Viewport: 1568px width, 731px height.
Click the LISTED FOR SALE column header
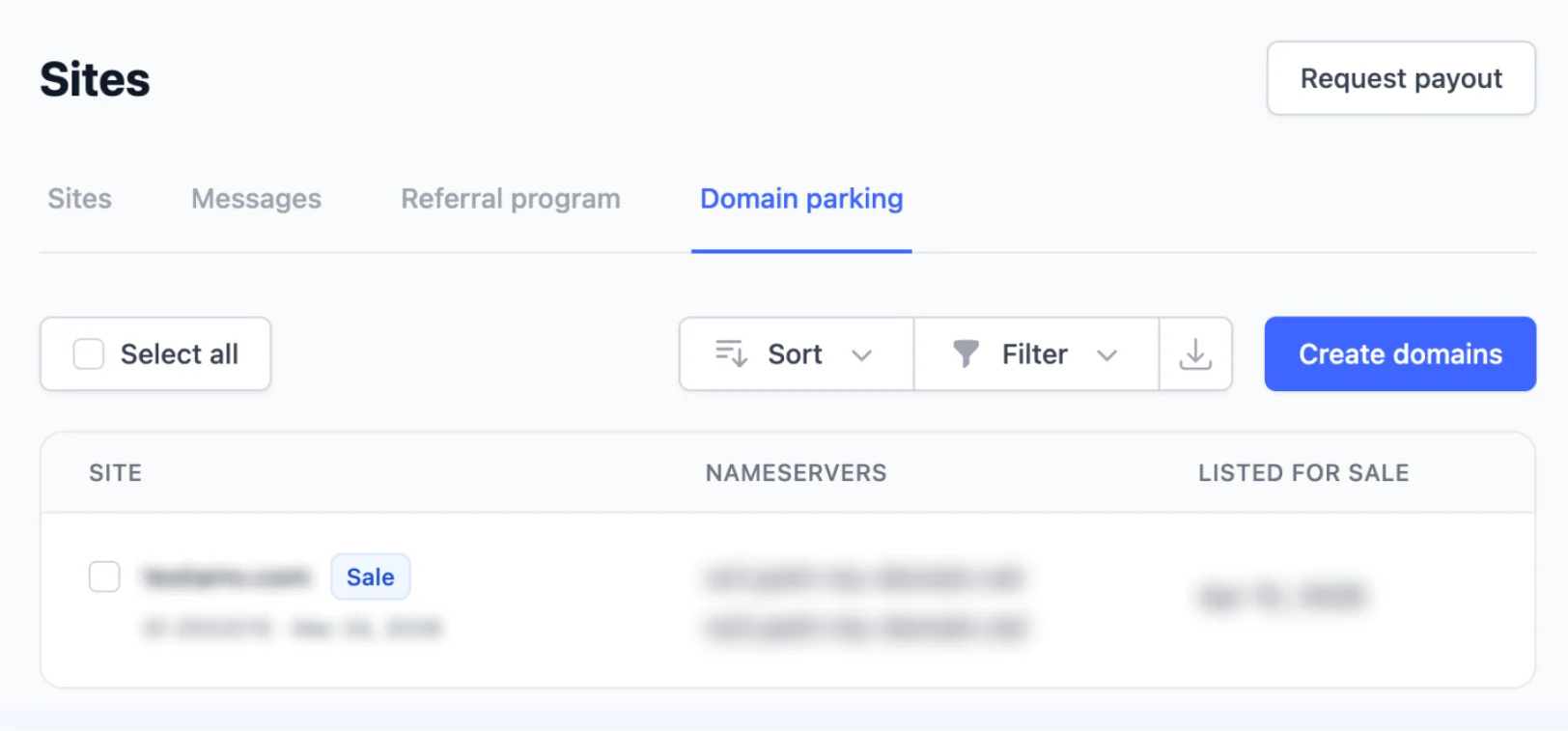(x=1303, y=473)
